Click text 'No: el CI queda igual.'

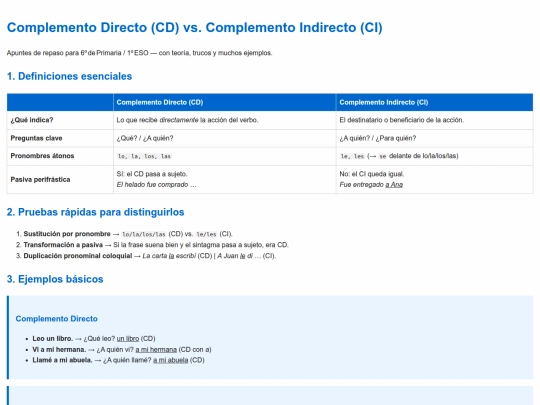pyautogui.click(x=372, y=174)
